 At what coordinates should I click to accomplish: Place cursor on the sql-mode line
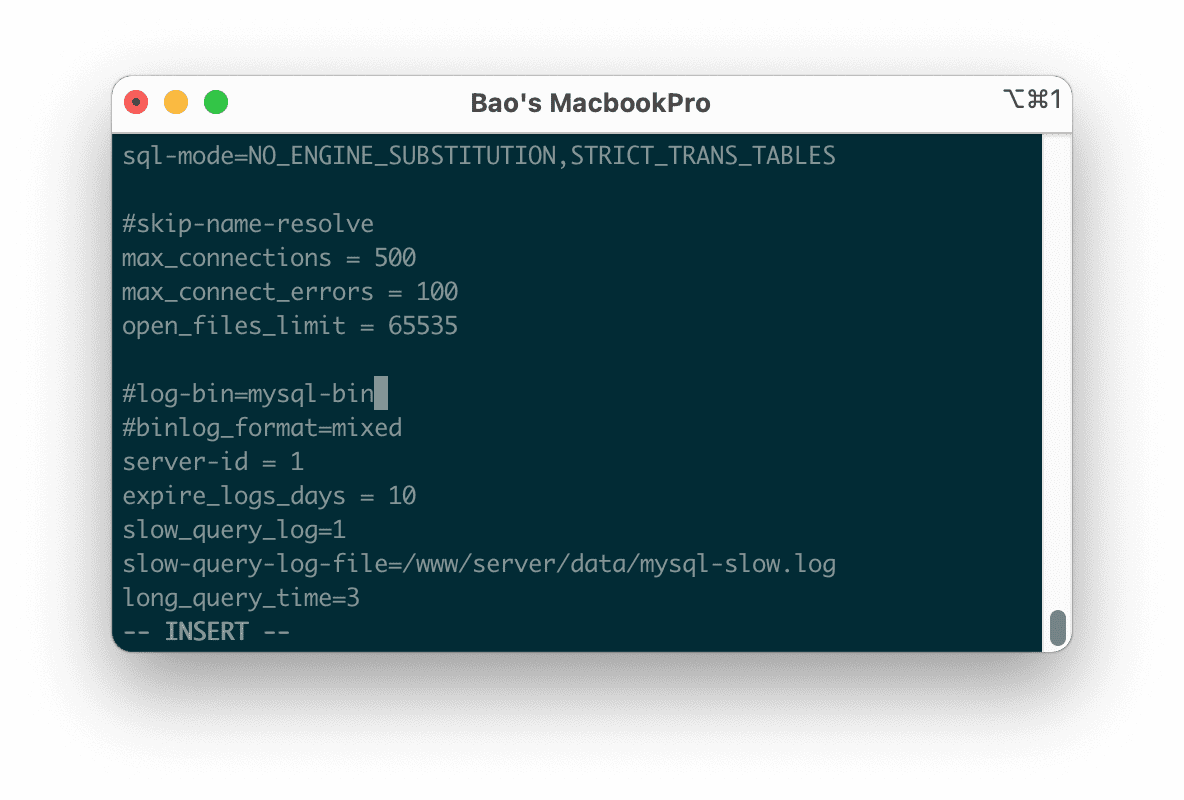pyautogui.click(x=478, y=156)
